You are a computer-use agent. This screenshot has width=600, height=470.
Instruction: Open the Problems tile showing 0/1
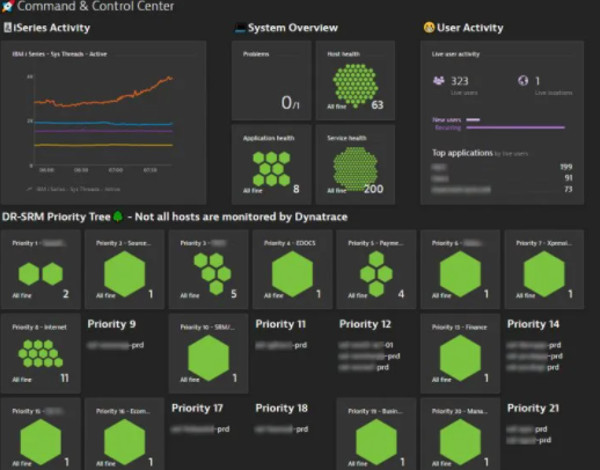tap(271, 80)
